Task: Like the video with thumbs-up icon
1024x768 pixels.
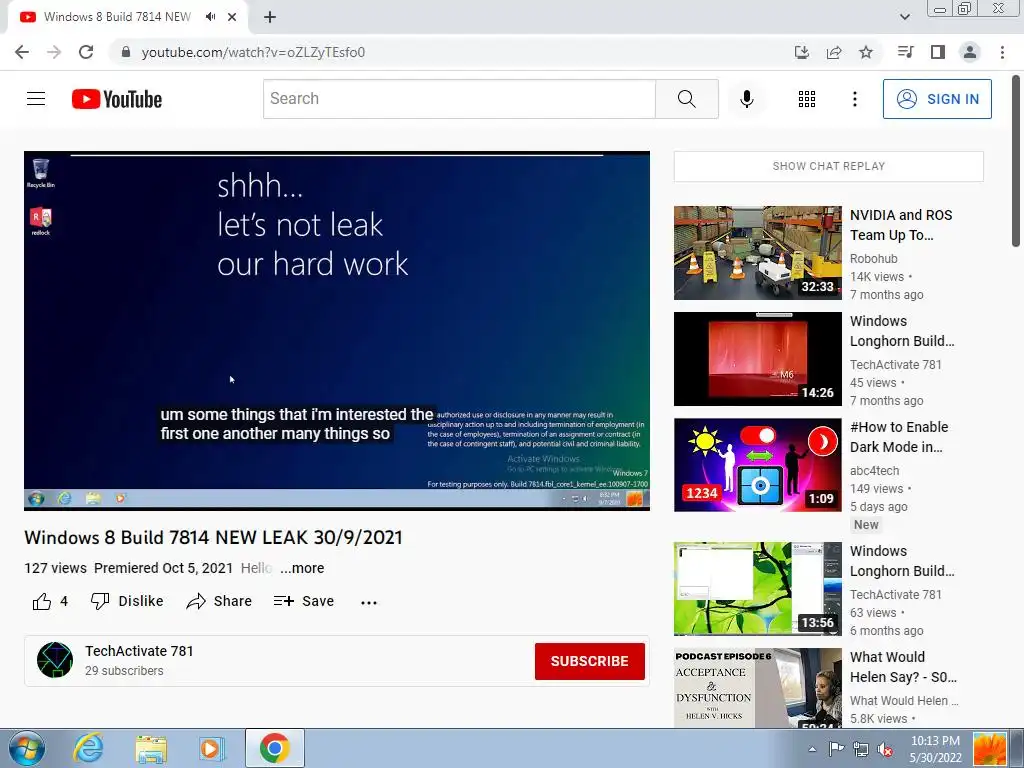Action: [42, 601]
